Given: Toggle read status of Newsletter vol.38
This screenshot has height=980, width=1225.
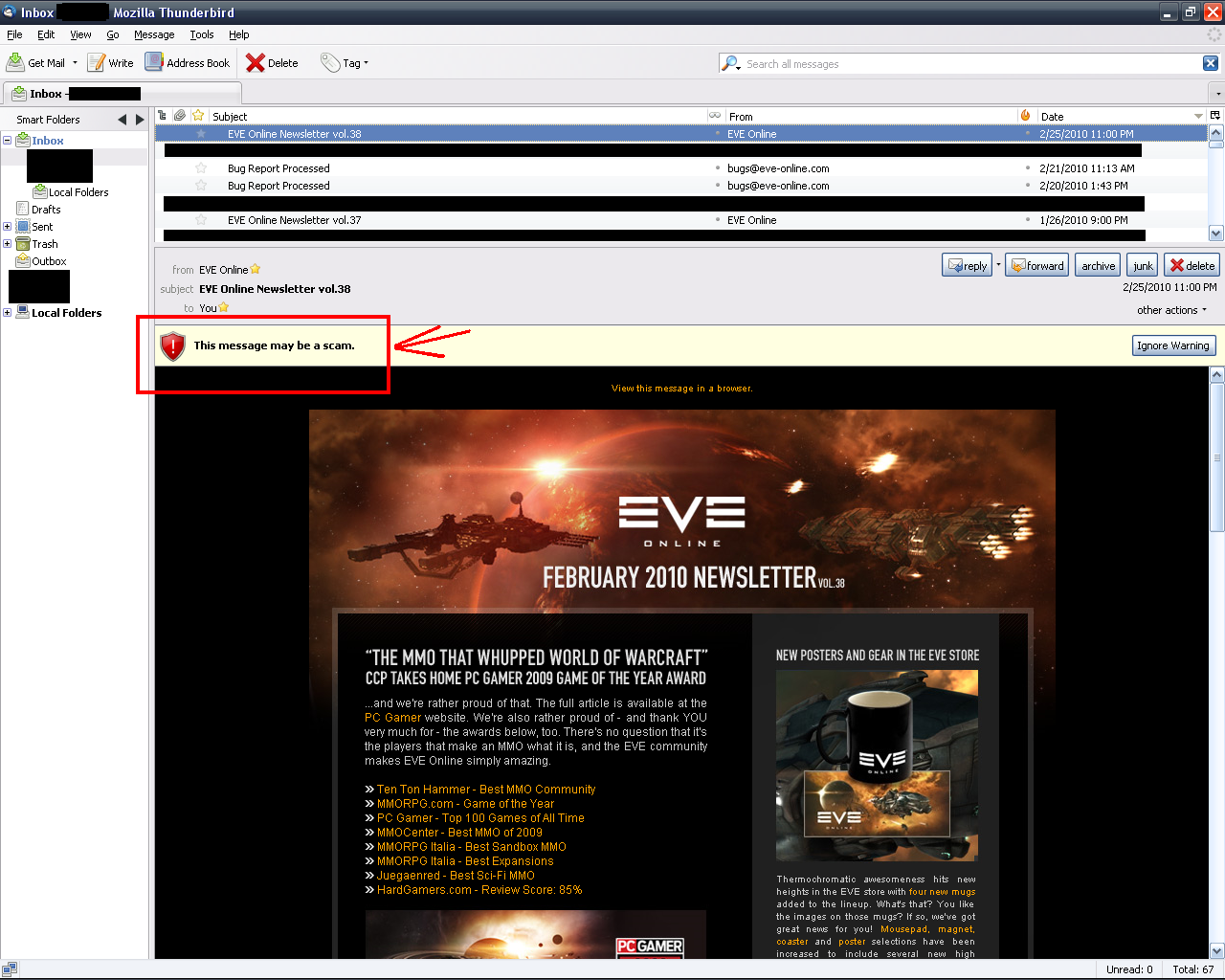Looking at the screenshot, I should point(717,134).
